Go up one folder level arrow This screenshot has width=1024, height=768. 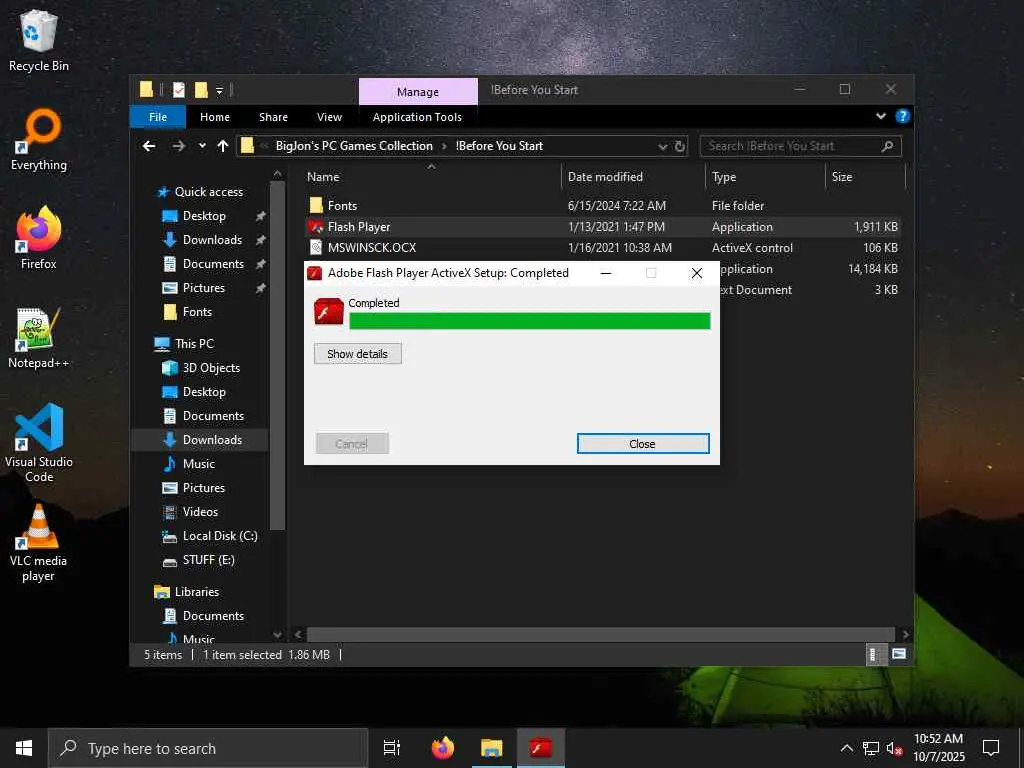(223, 146)
